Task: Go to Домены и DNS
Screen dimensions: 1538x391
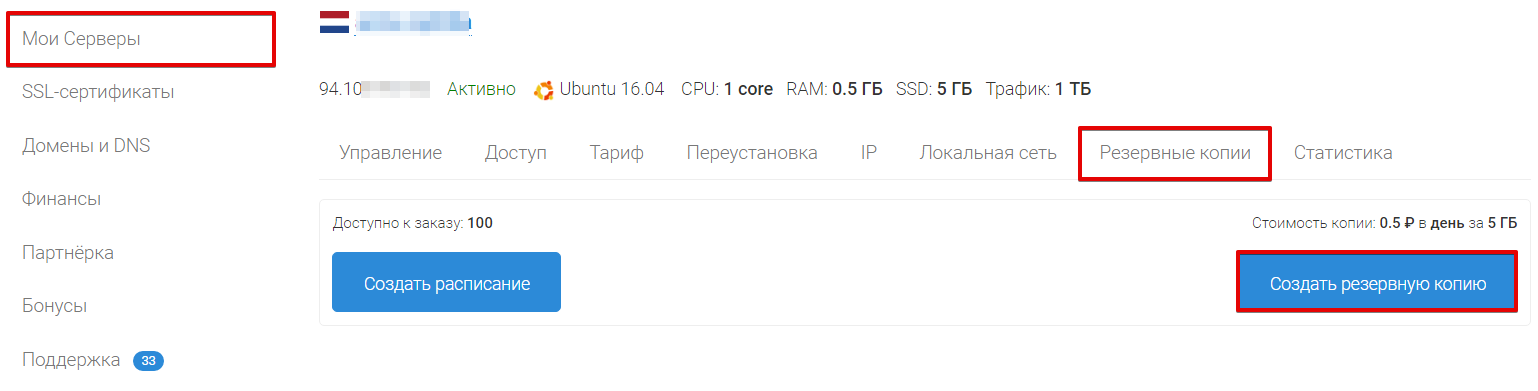Action: 86,146
